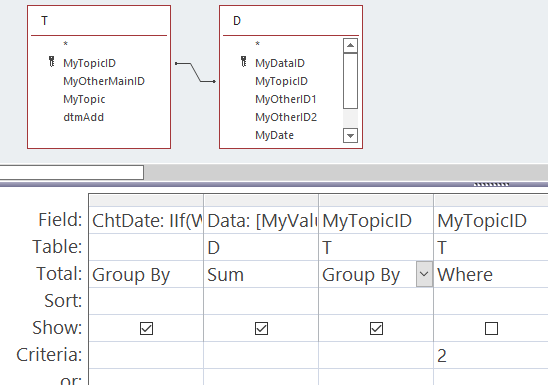Select MyDataID field in table D
This screenshot has height=385, width=548.
pyautogui.click(x=280, y=63)
